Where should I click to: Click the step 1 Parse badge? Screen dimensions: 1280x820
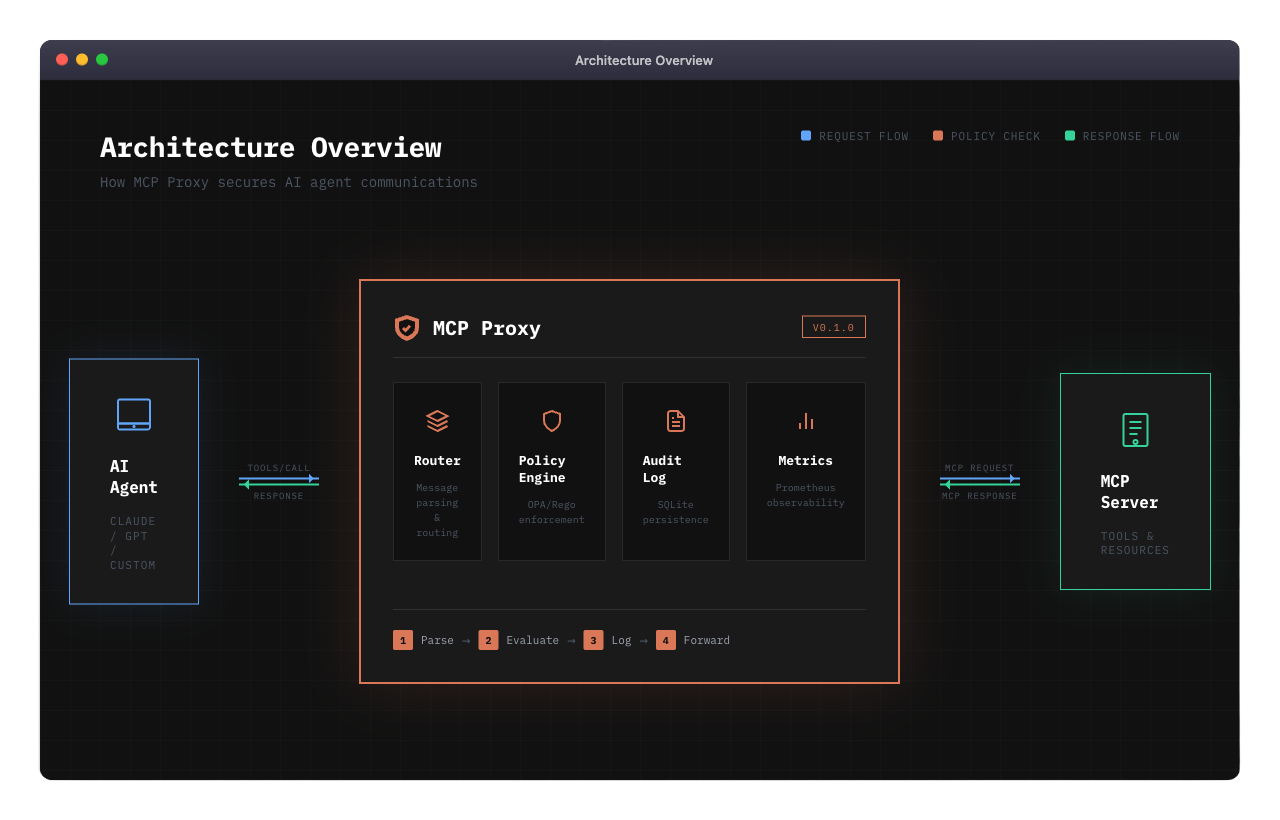[x=403, y=640]
